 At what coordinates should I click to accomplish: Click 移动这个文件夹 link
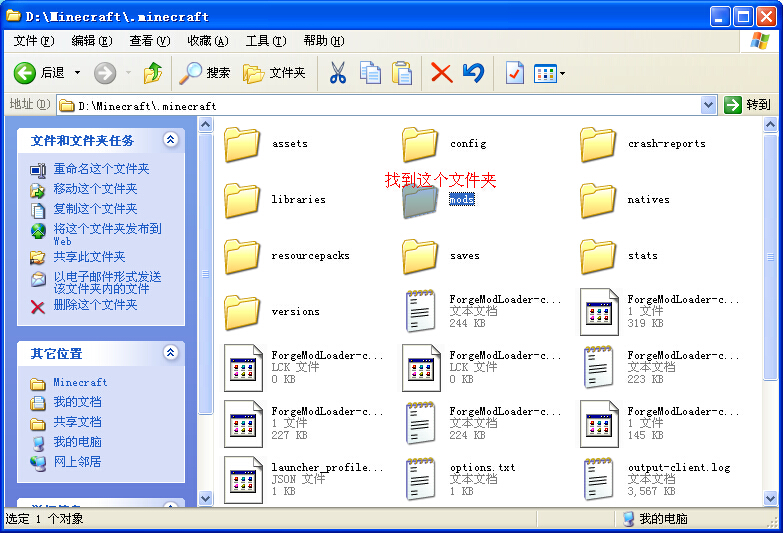pyautogui.click(x=95, y=189)
